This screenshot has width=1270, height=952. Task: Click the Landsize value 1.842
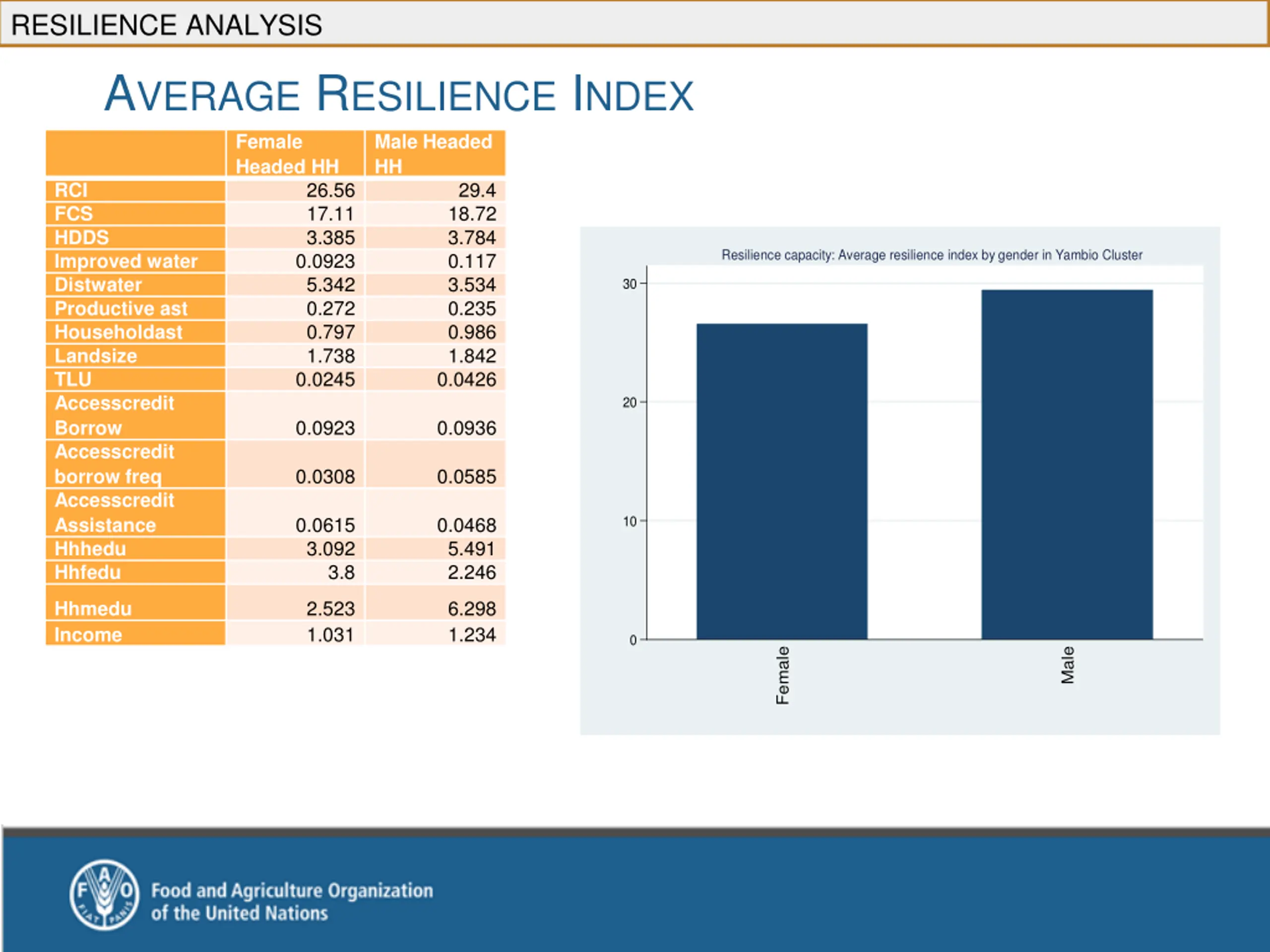[x=472, y=356]
